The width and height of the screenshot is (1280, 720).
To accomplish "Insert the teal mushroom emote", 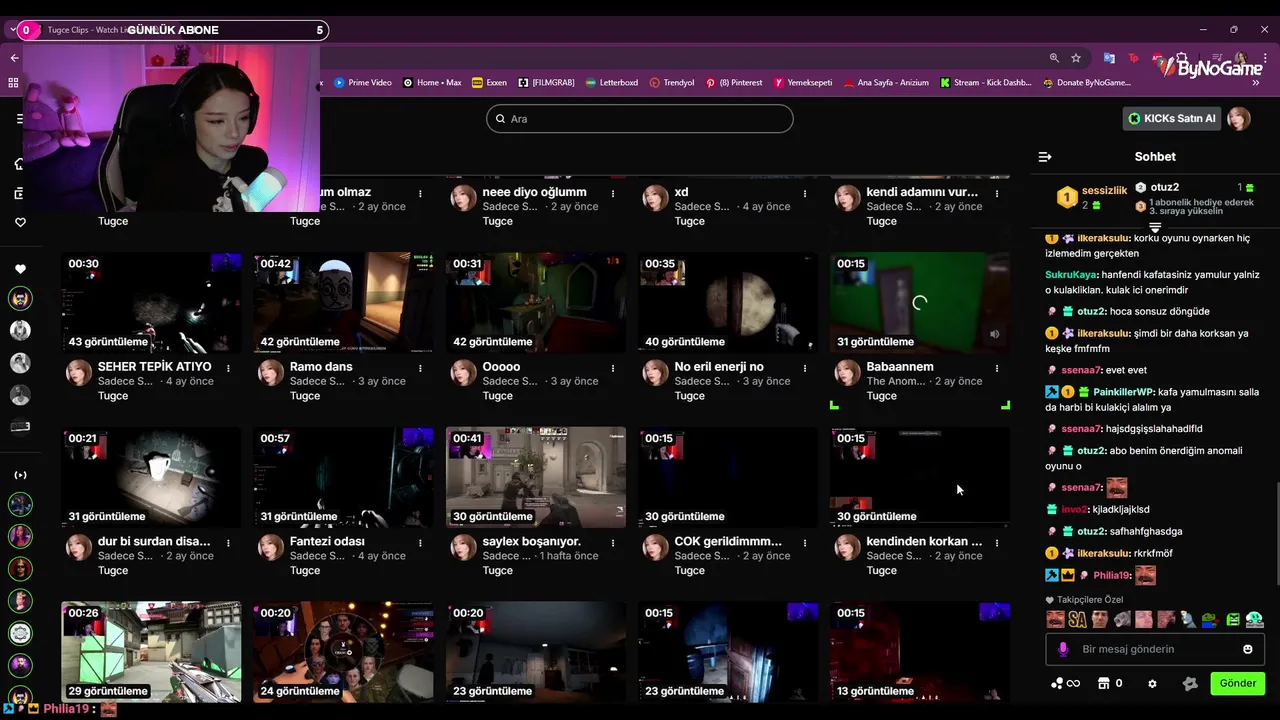I will coord(1254,620).
